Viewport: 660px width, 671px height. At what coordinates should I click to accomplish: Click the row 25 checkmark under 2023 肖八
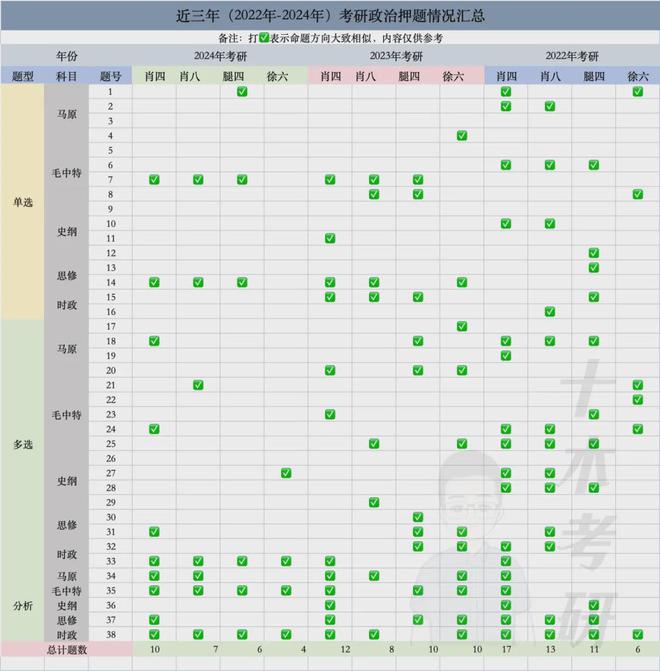click(x=374, y=444)
